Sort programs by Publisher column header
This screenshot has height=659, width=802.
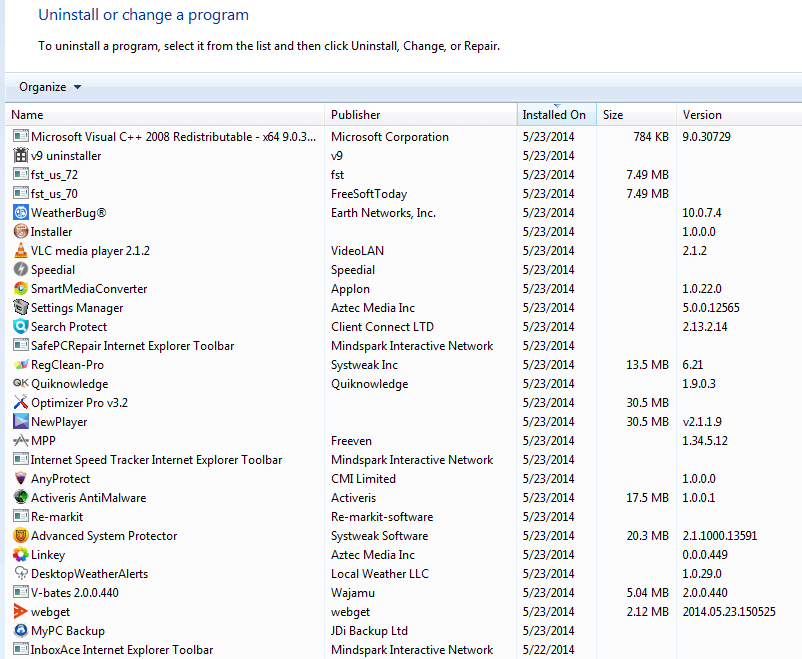pyautogui.click(x=356, y=115)
